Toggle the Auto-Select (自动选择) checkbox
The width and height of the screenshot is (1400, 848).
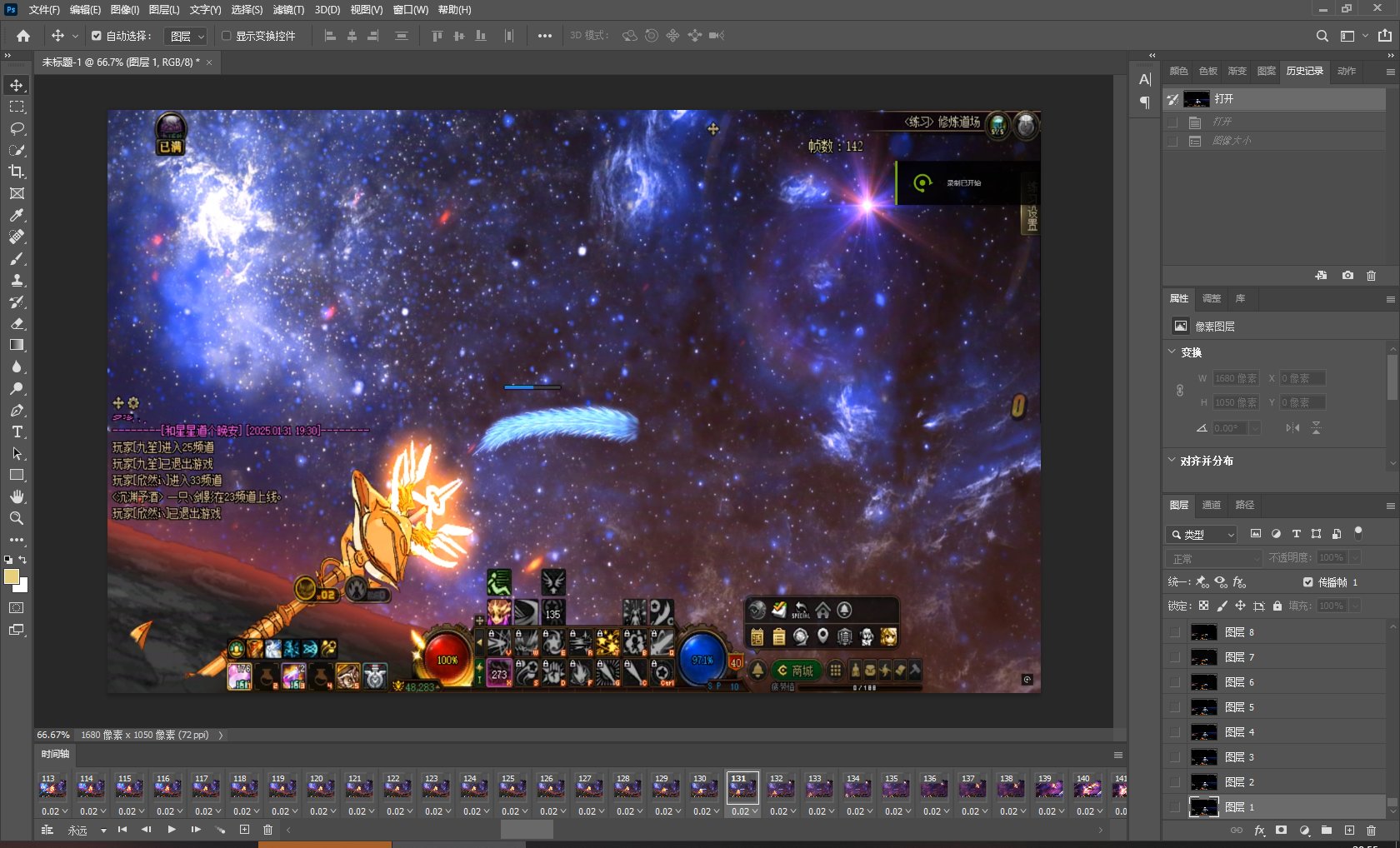tap(97, 36)
